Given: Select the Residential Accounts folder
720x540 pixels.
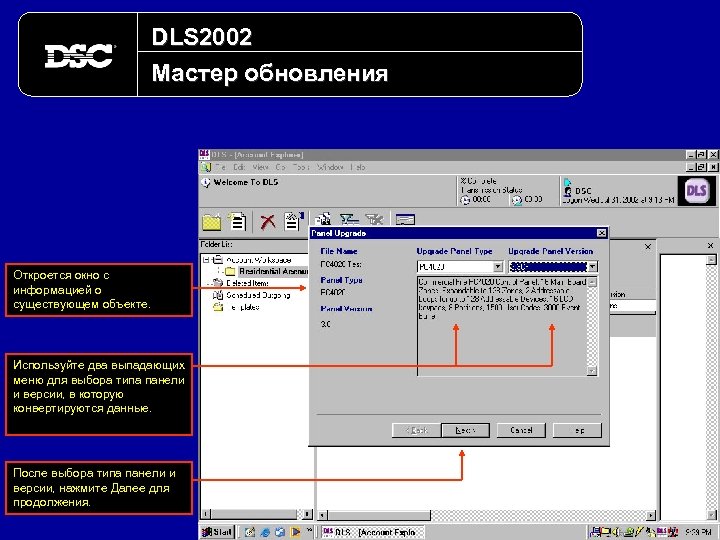Looking at the screenshot, I should 274,271.
